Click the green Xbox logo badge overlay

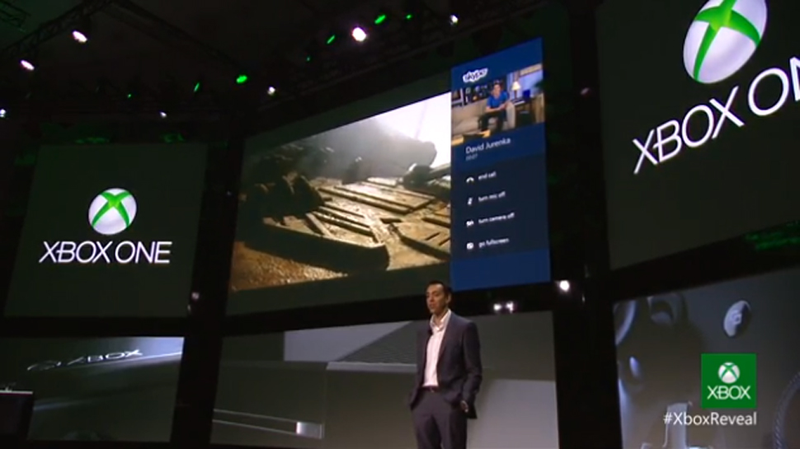click(x=729, y=381)
